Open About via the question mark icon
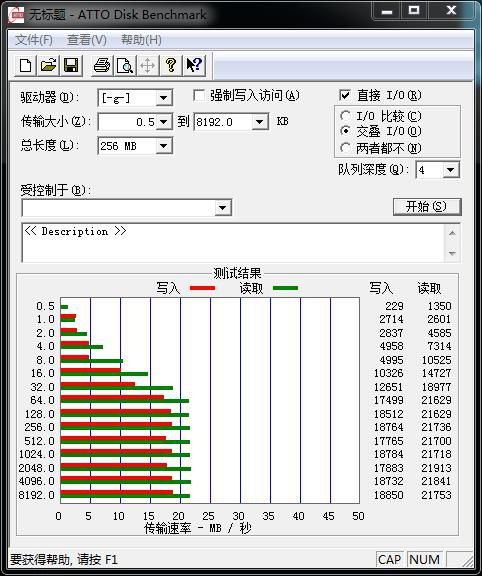 170,66
